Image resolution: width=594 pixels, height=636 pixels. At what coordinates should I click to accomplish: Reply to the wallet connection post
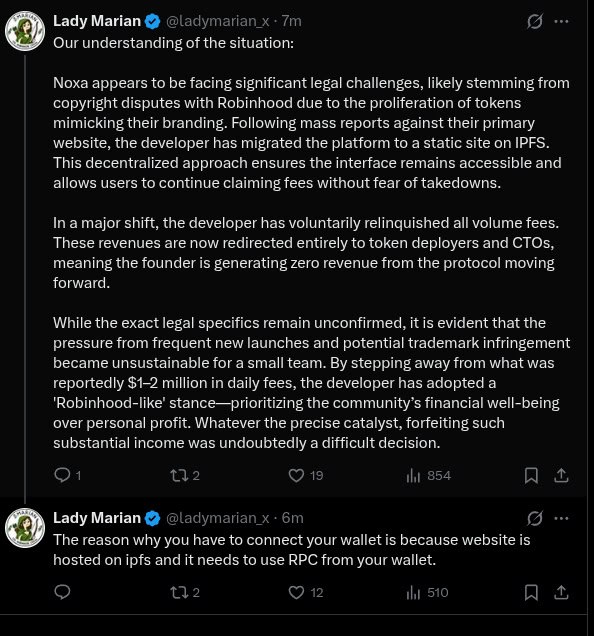62,592
